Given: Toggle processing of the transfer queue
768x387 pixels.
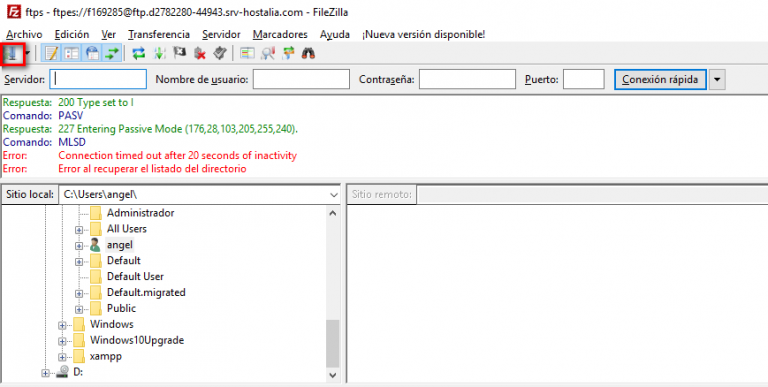Looking at the screenshot, I should pos(160,53).
